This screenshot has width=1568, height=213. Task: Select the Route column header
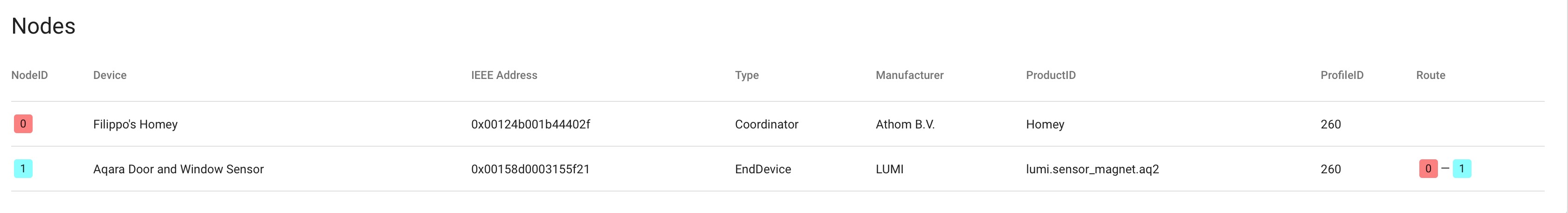point(1430,75)
